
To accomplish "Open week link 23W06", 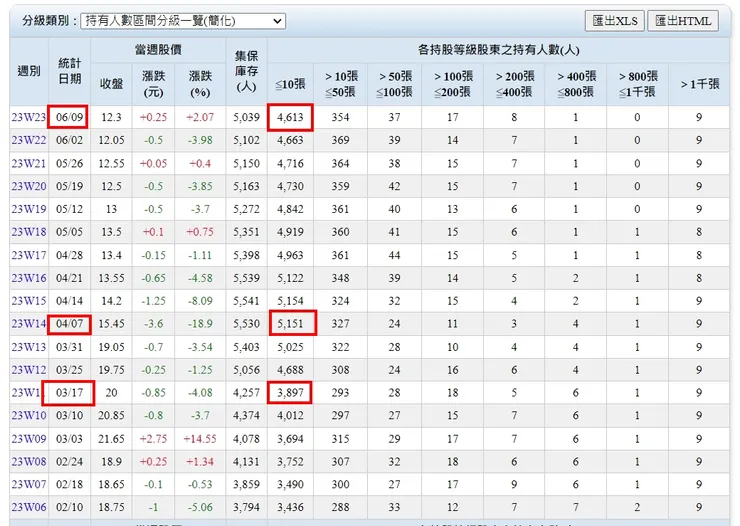I will point(29,507).
